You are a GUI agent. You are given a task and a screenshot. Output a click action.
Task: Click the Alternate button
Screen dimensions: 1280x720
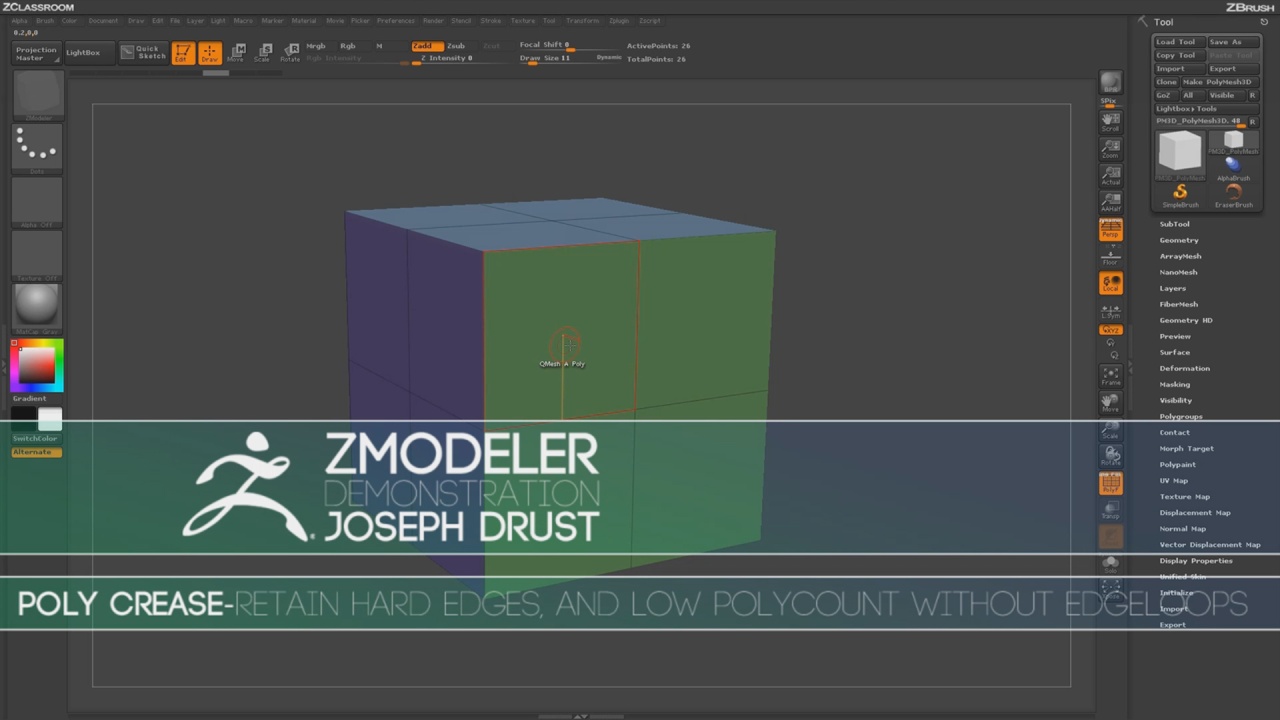click(x=36, y=452)
